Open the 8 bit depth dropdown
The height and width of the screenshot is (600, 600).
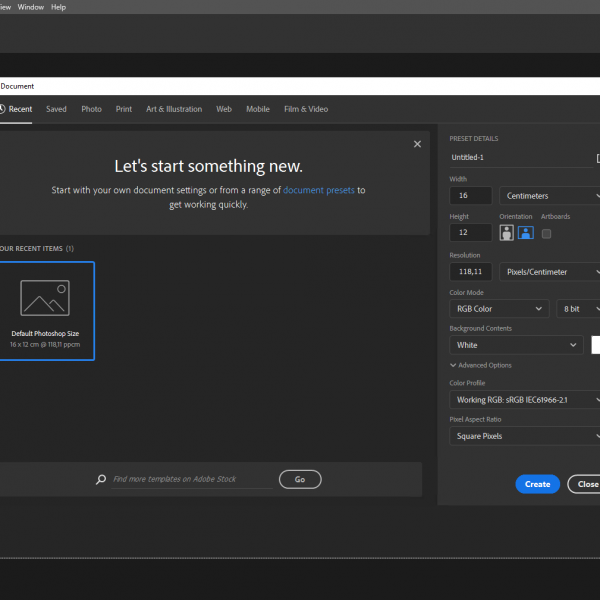578,309
